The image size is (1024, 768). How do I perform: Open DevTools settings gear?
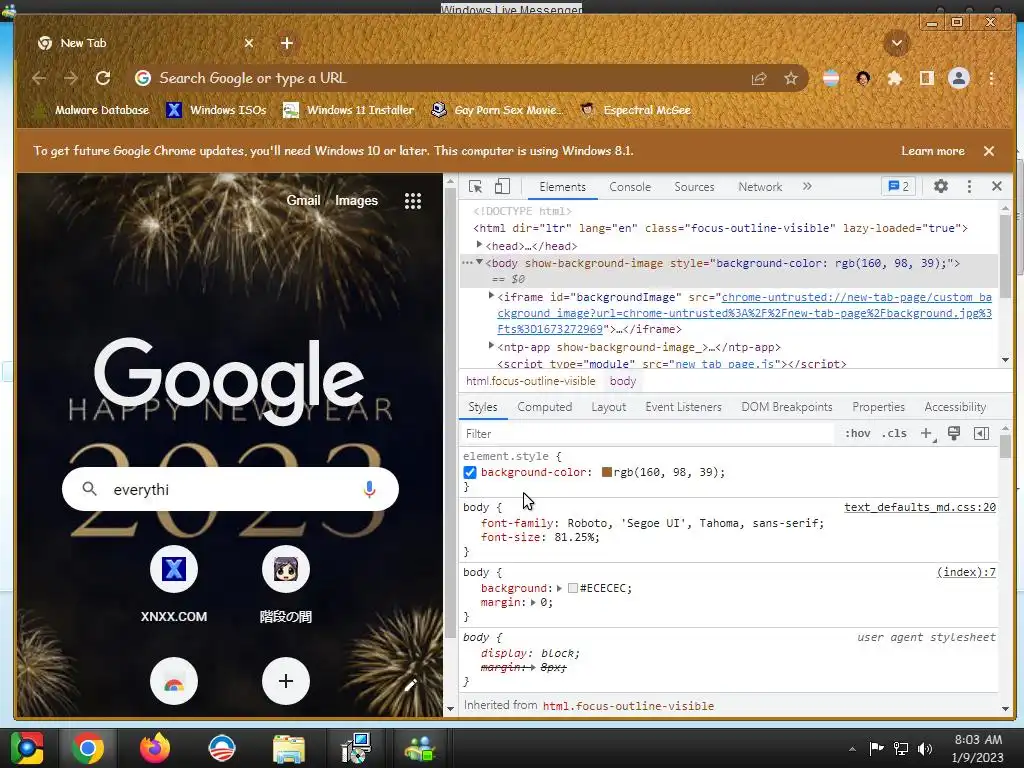coord(940,186)
